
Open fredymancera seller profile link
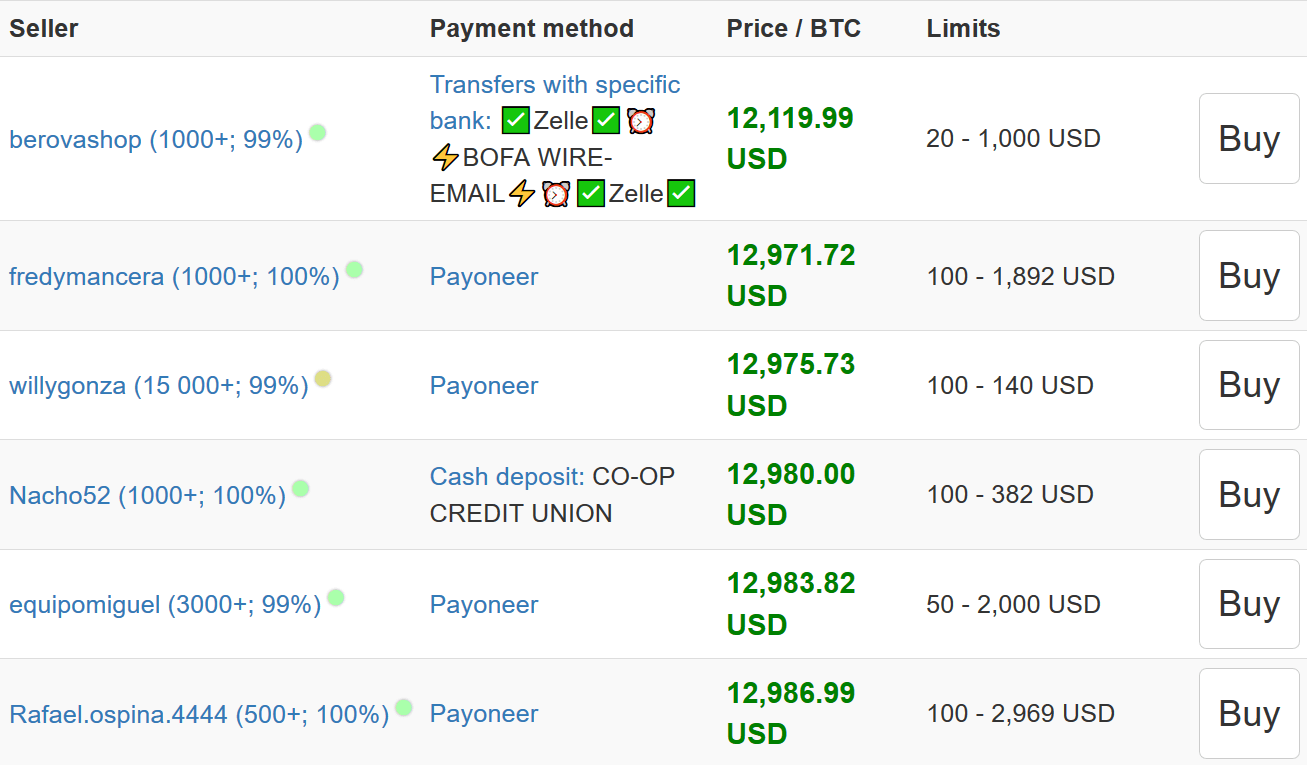tap(174, 277)
